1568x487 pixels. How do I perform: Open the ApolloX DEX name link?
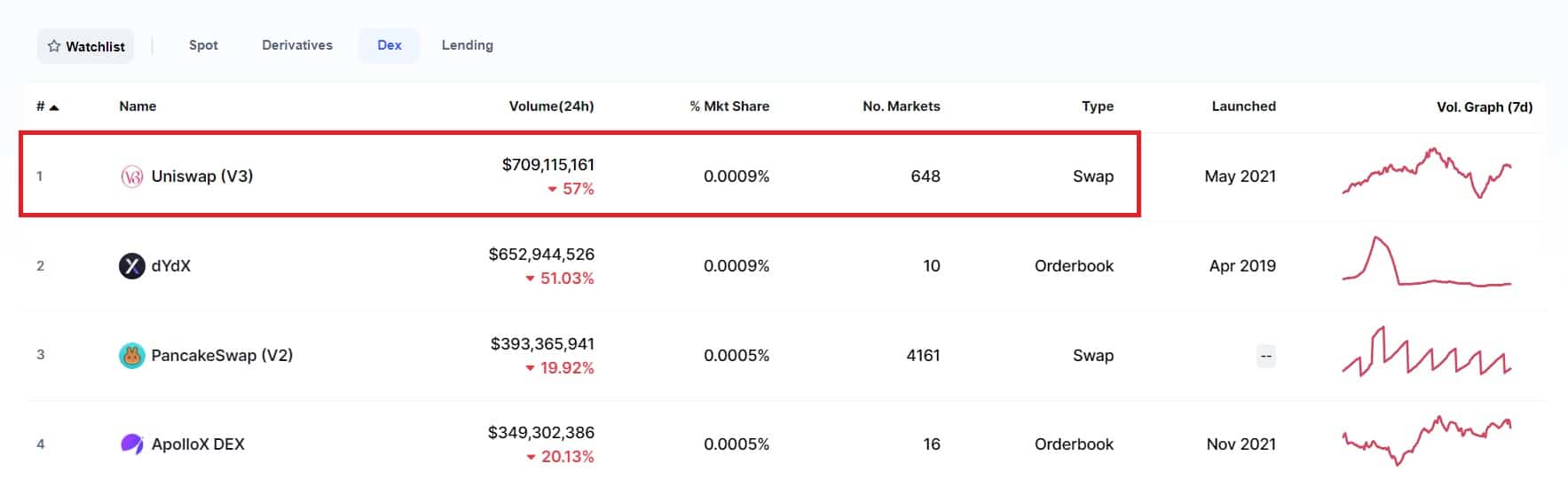198,444
